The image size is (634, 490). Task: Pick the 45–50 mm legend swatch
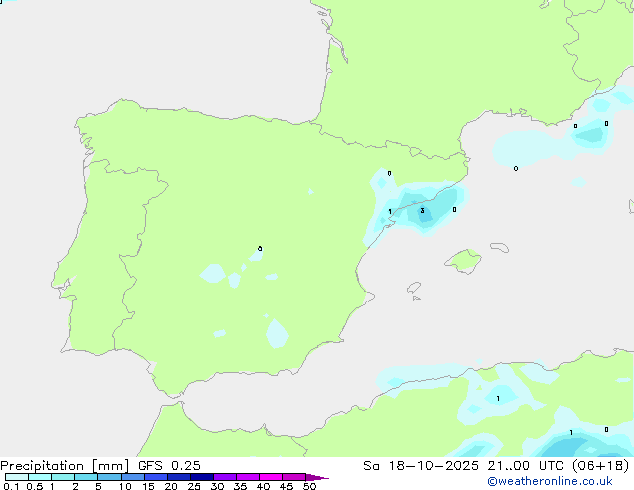294,477
